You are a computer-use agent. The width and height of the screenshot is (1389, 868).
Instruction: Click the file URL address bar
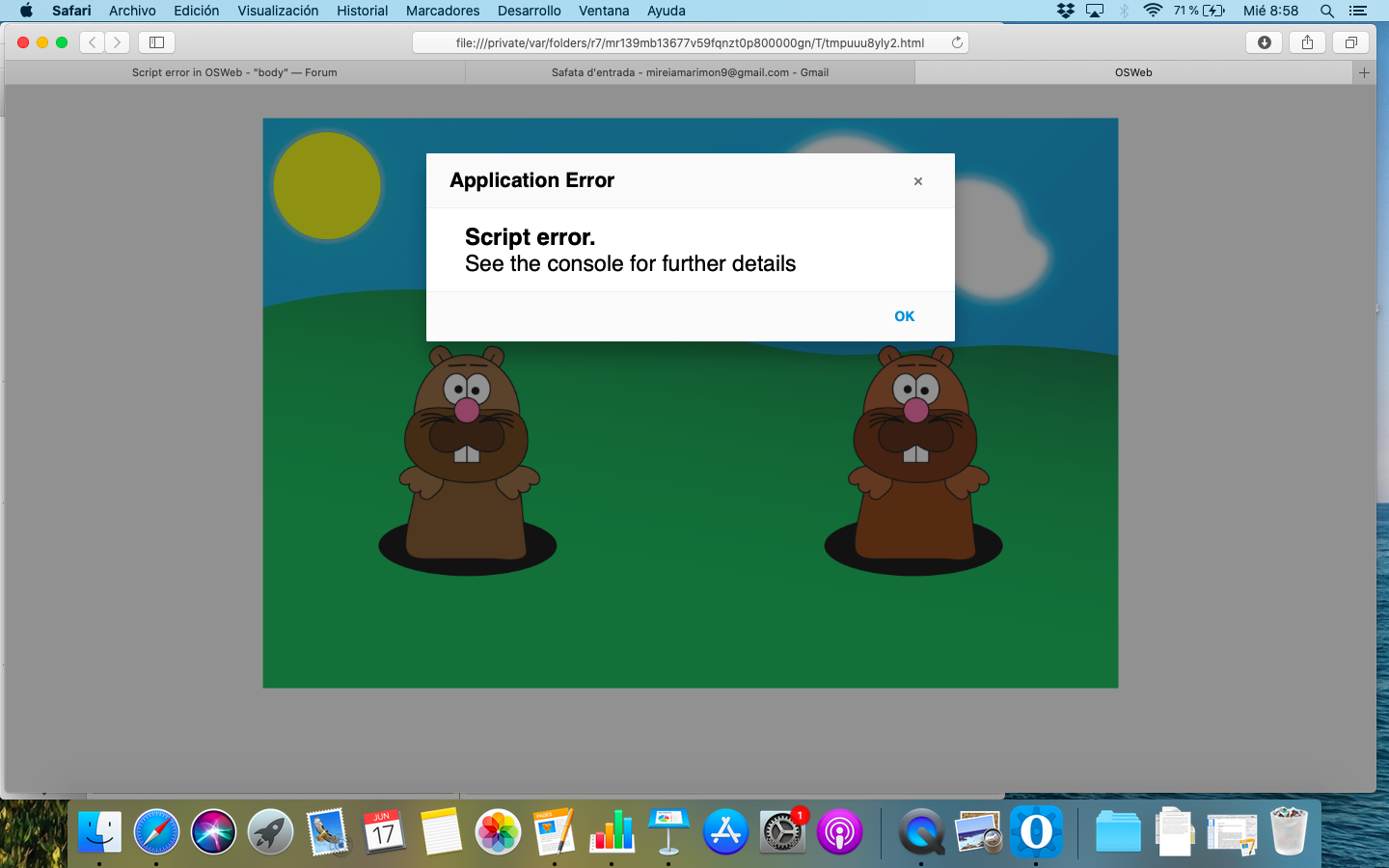point(690,42)
